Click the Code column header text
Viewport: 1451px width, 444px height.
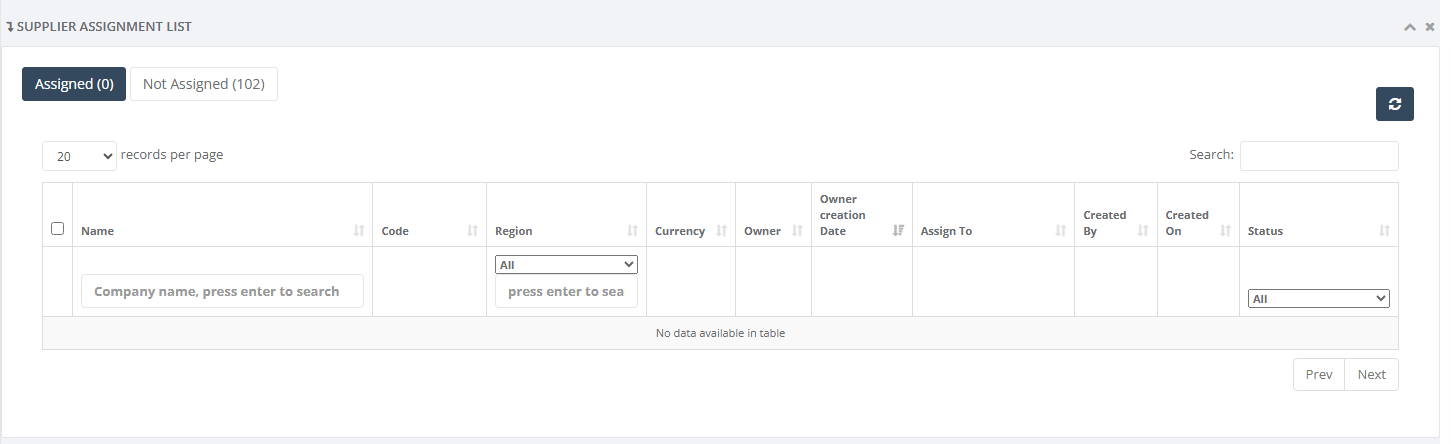[x=395, y=231]
